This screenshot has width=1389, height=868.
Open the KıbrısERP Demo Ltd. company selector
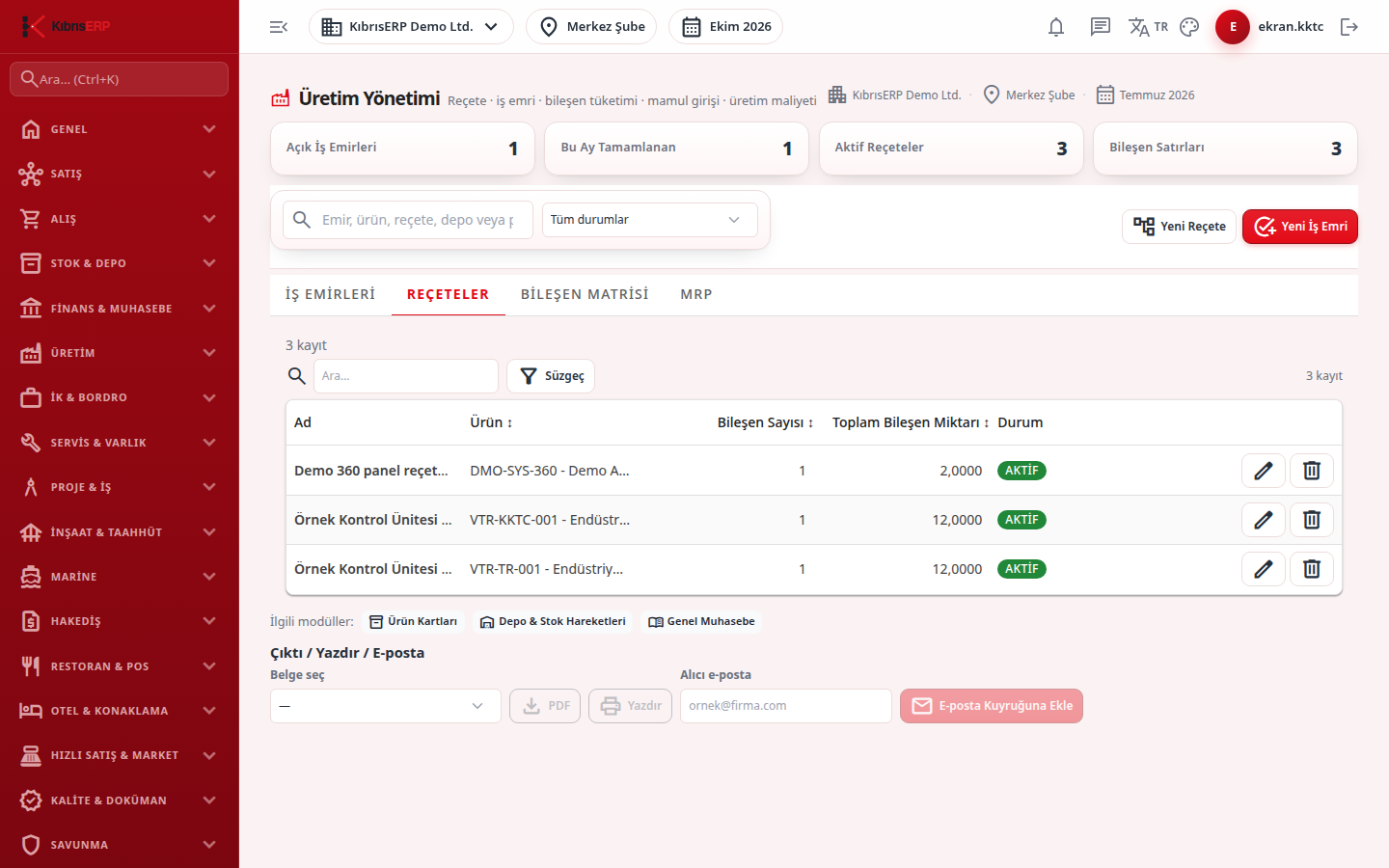click(411, 27)
